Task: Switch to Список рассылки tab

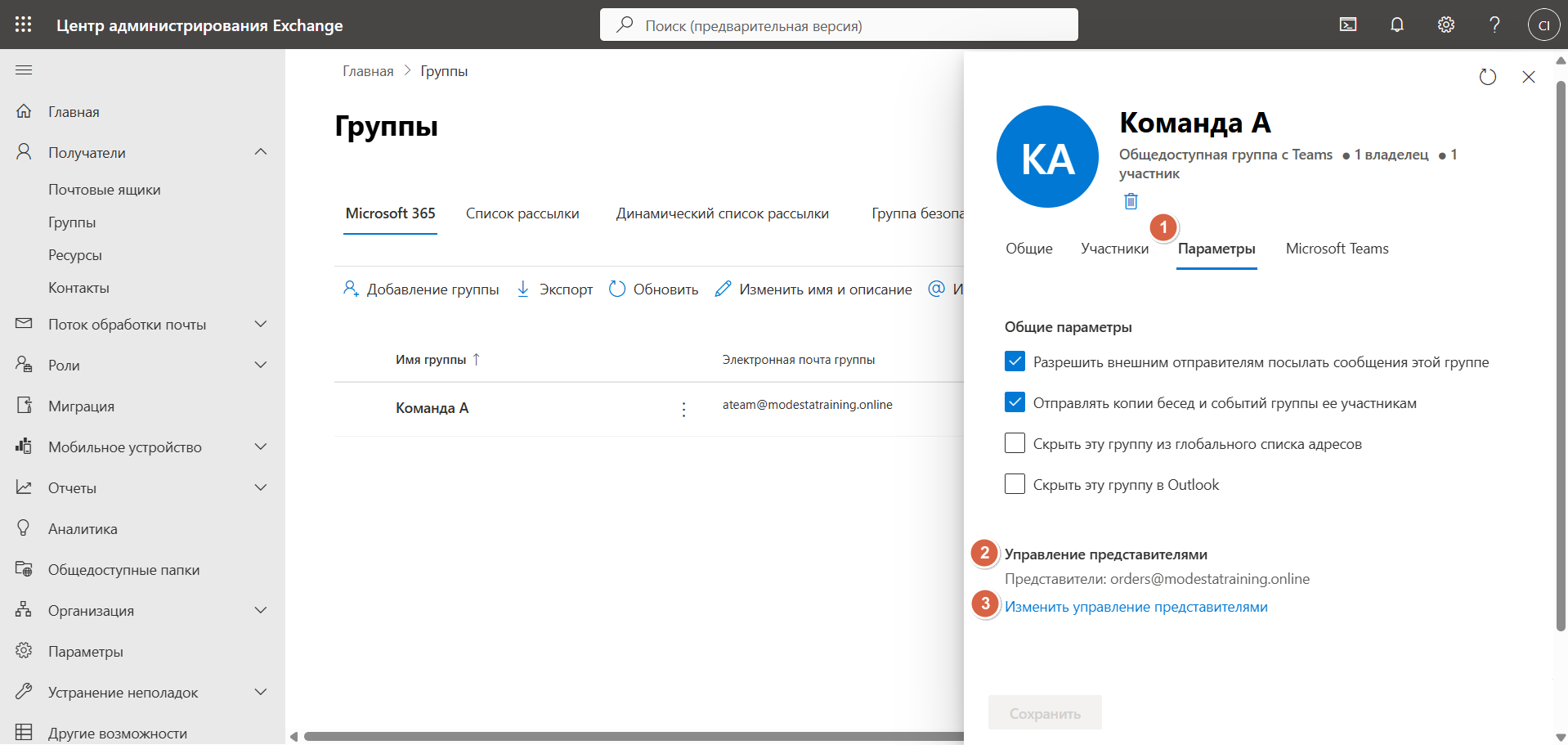Action: tap(522, 213)
